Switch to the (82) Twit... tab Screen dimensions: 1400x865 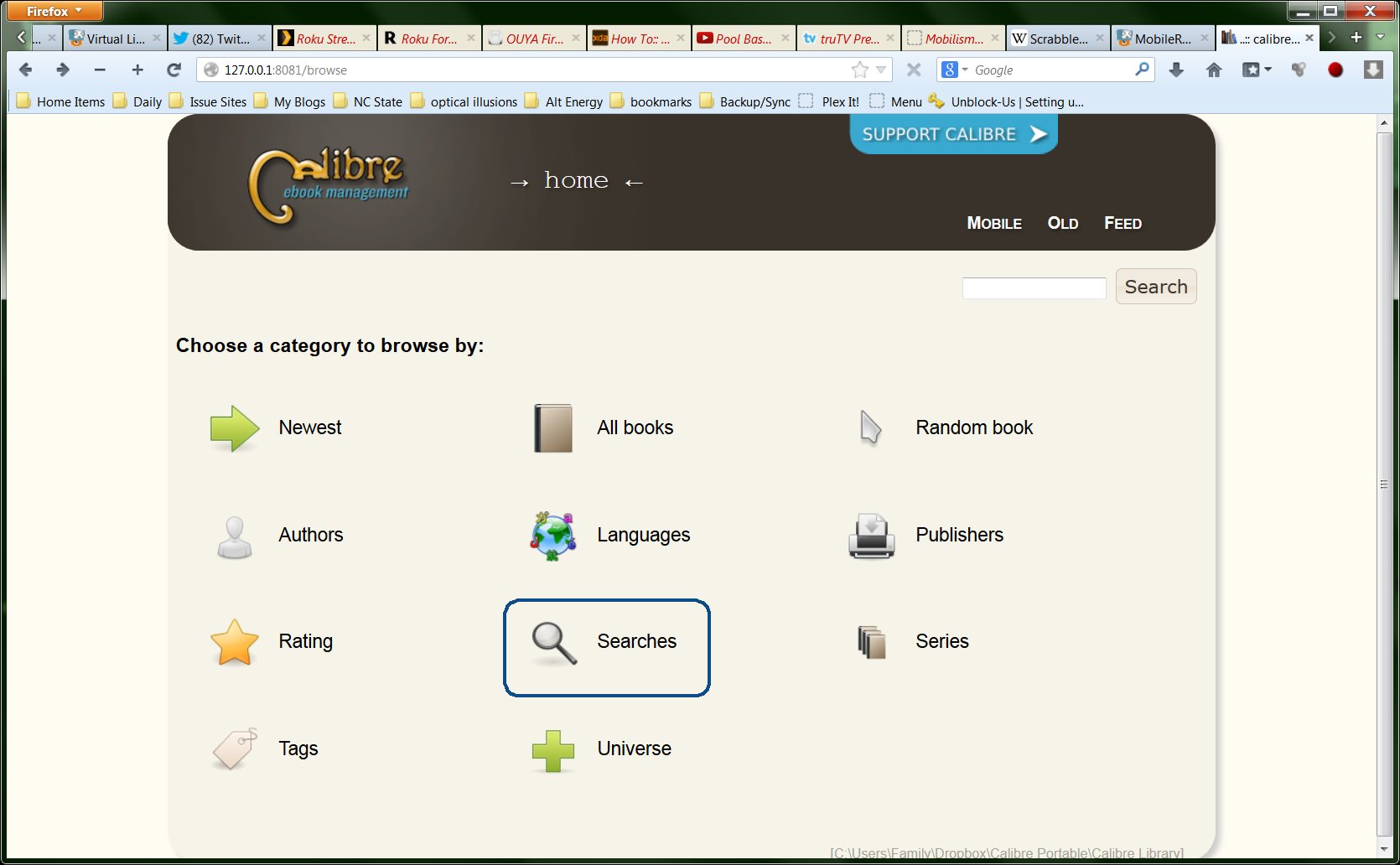[x=220, y=39]
